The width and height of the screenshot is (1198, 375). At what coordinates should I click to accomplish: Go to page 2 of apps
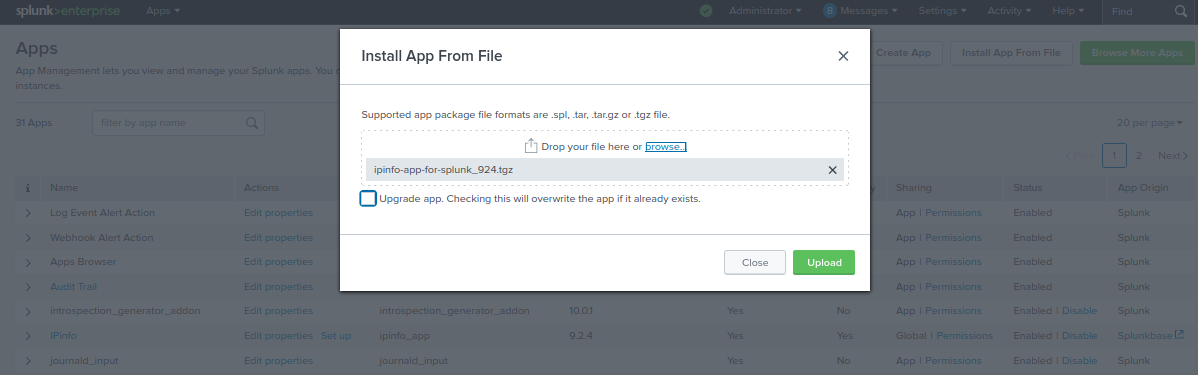1138,155
